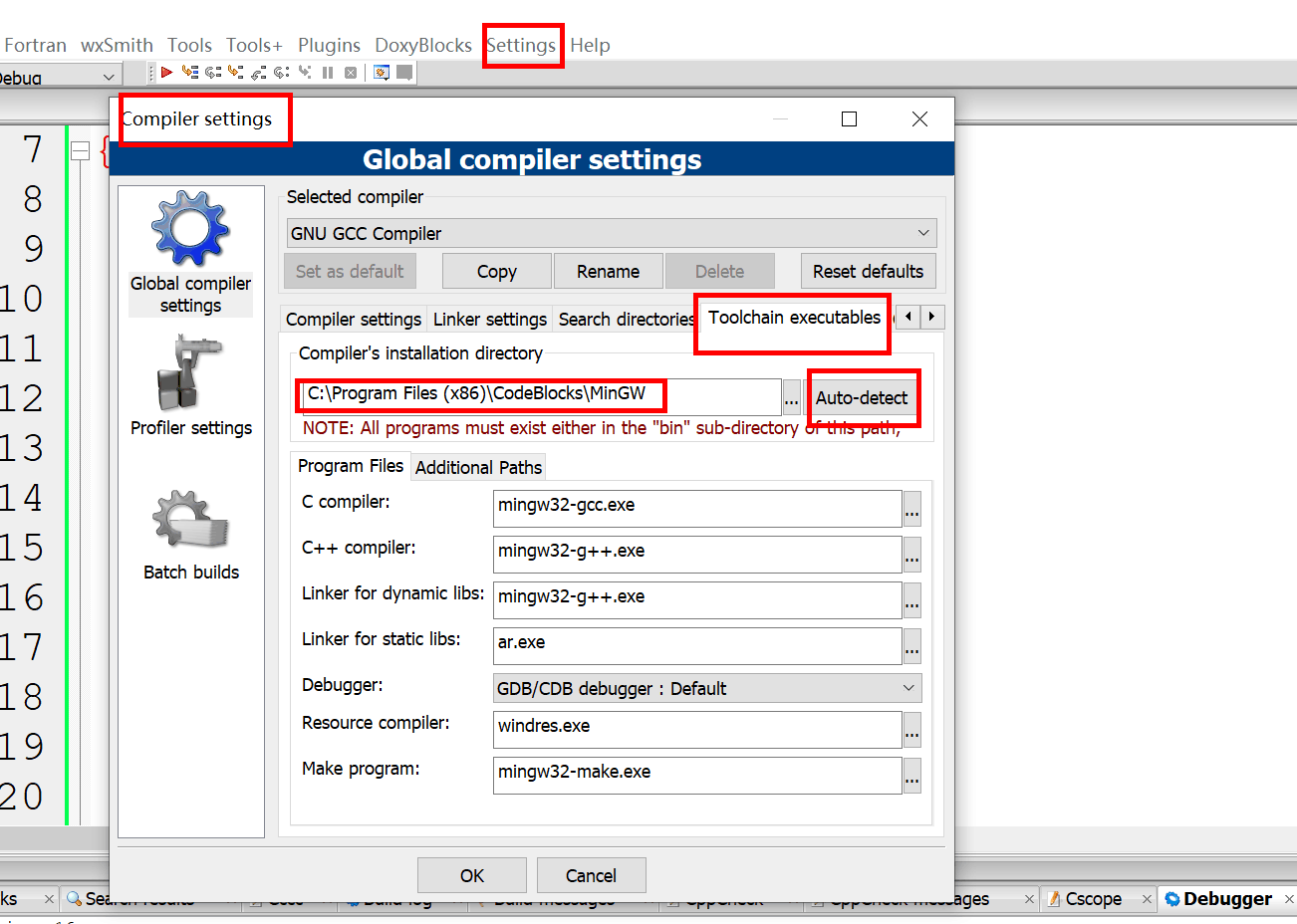Screen dimensions: 1297x924
Task: Select the Additional Paths sub-tab
Action: click(478, 467)
